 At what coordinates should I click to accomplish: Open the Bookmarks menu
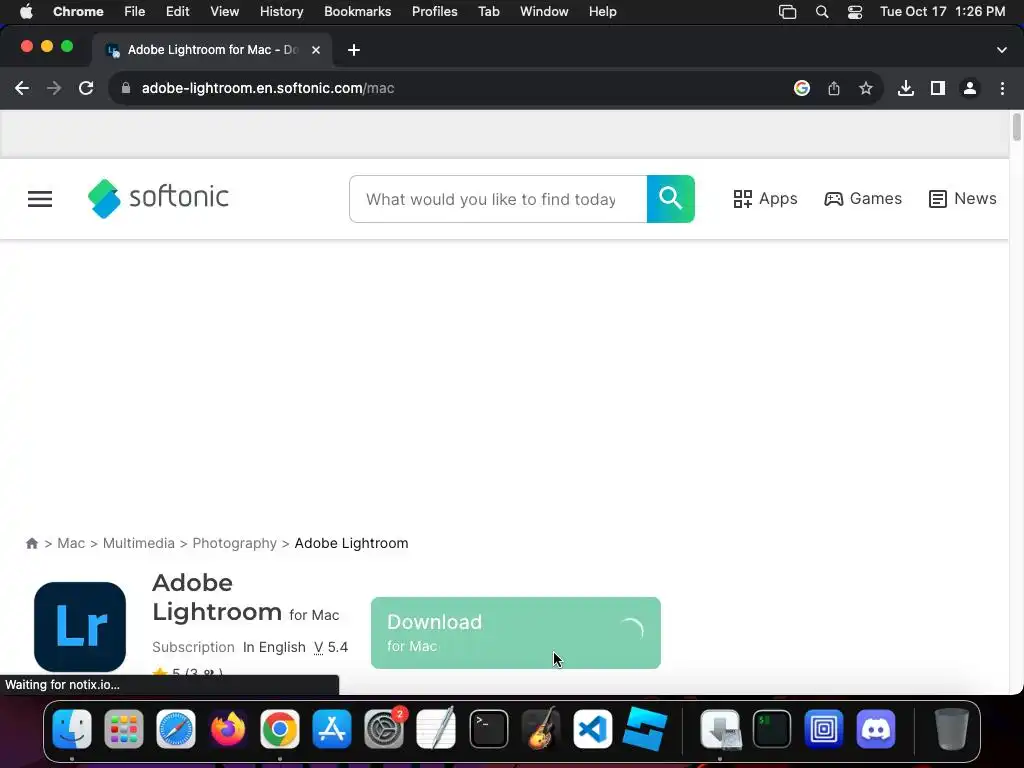[x=357, y=12]
